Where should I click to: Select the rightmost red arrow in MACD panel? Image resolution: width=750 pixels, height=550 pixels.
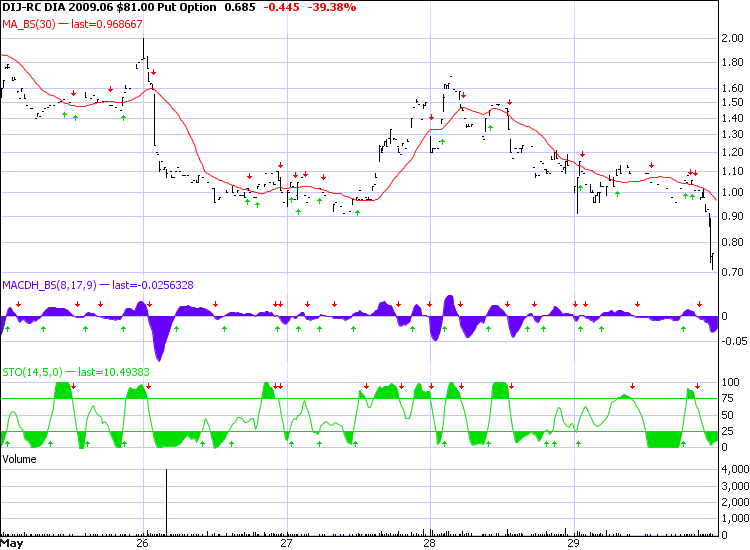[699, 304]
